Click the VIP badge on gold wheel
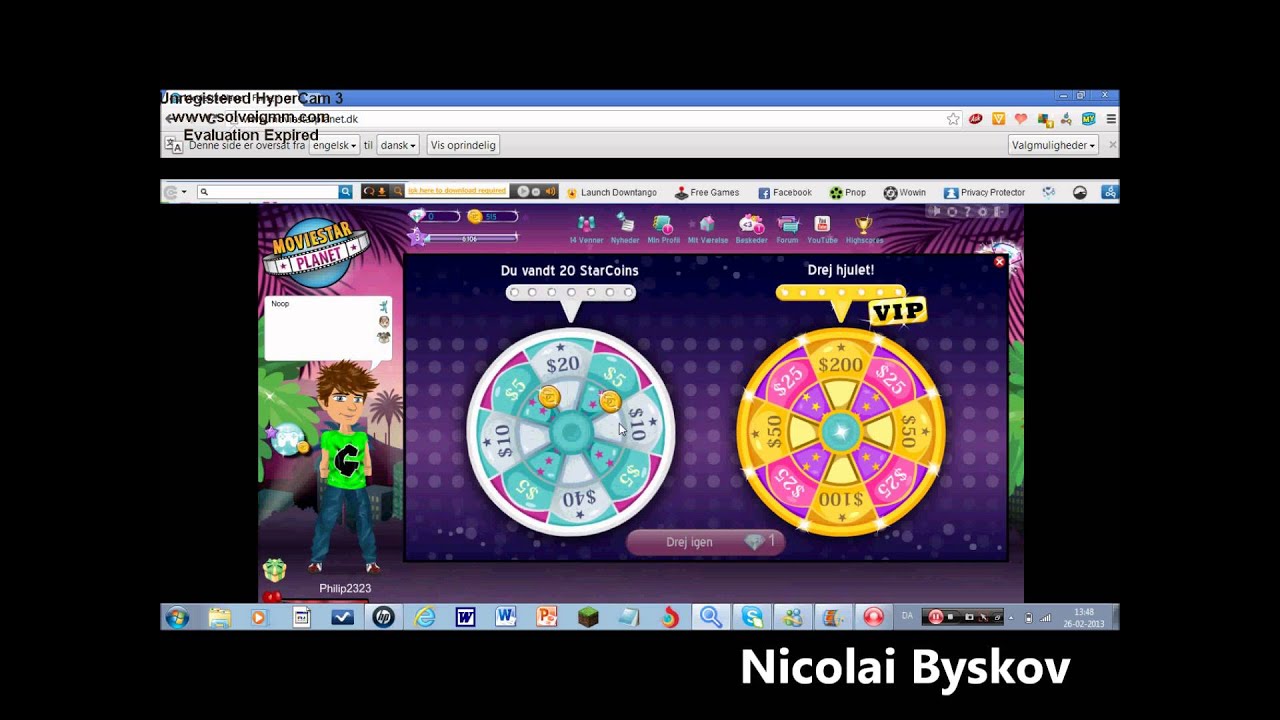The width and height of the screenshot is (1280, 720). click(x=898, y=311)
